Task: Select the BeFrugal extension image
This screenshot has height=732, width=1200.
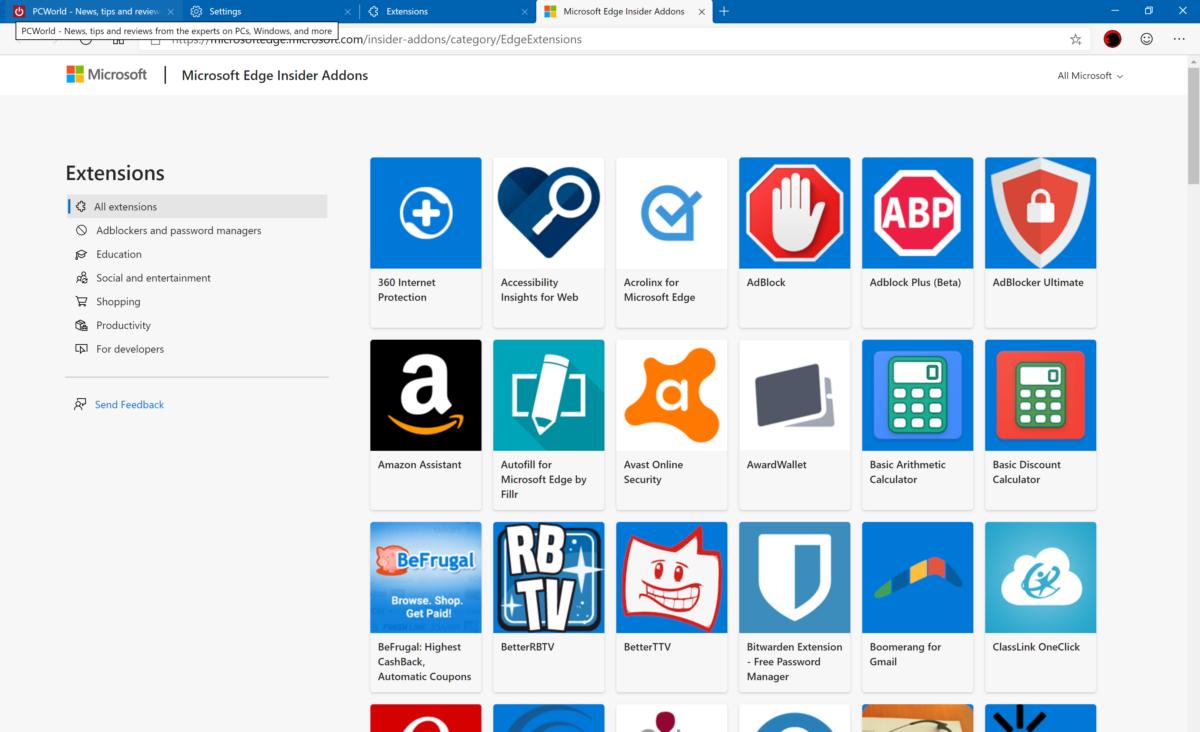Action: point(425,577)
